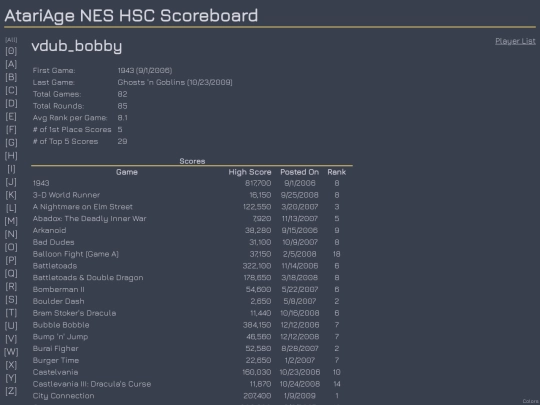Filter games by letter [S]
540x405 pixels.
click(11, 300)
